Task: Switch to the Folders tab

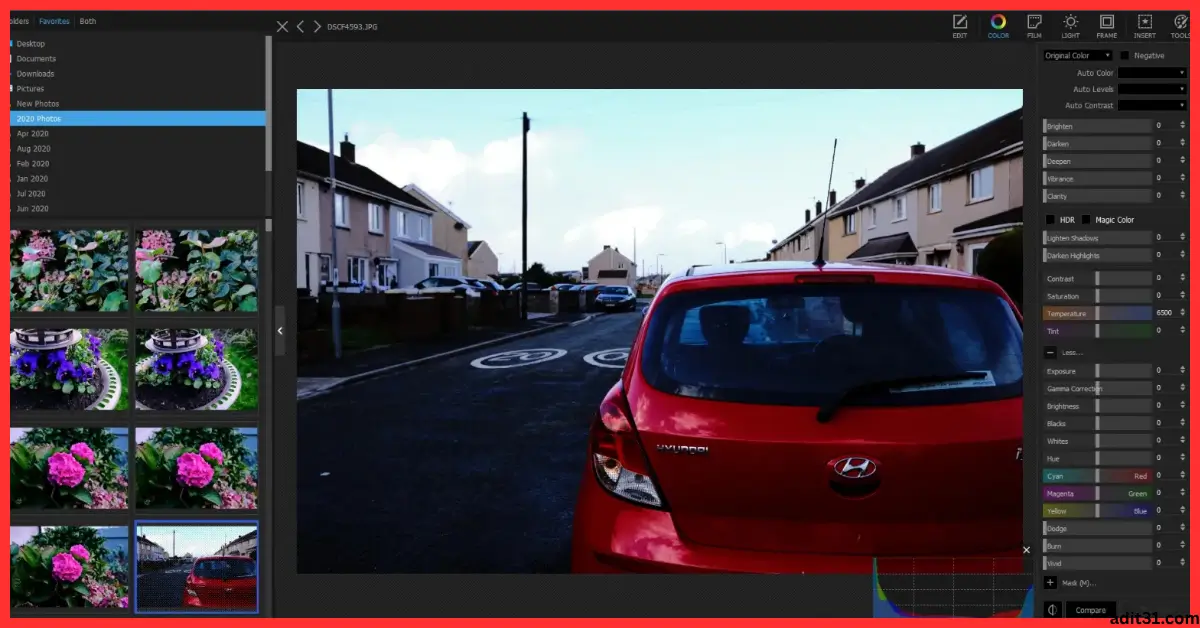Action: click(18, 21)
